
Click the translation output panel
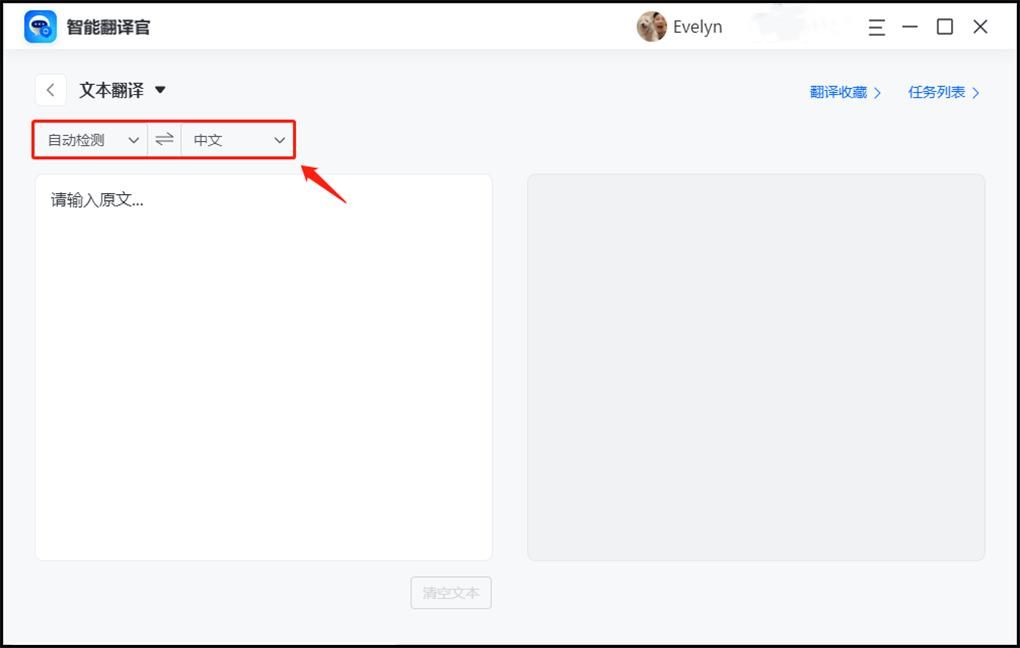pyautogui.click(x=756, y=367)
